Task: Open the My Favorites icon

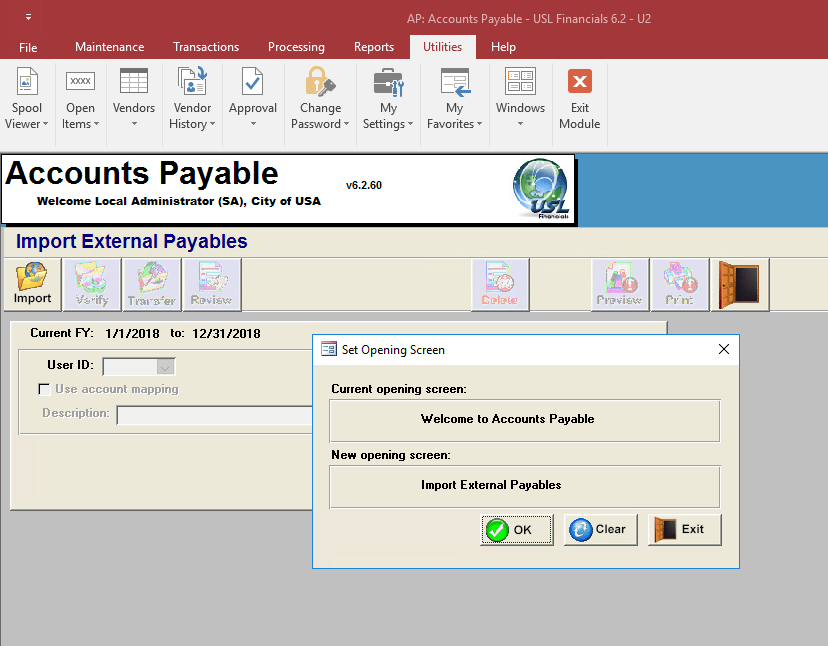Action: [x=455, y=82]
